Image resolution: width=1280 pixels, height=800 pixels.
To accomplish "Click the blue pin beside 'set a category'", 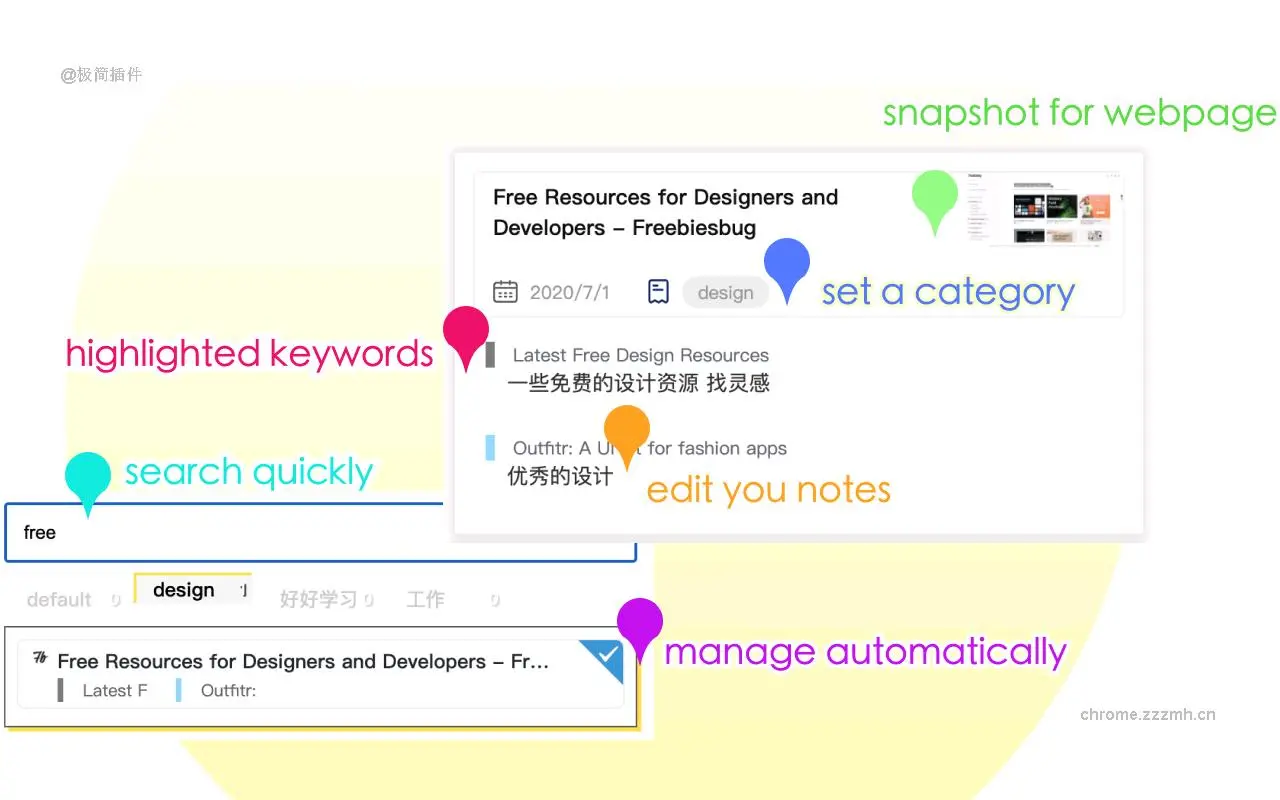I will pos(787,264).
